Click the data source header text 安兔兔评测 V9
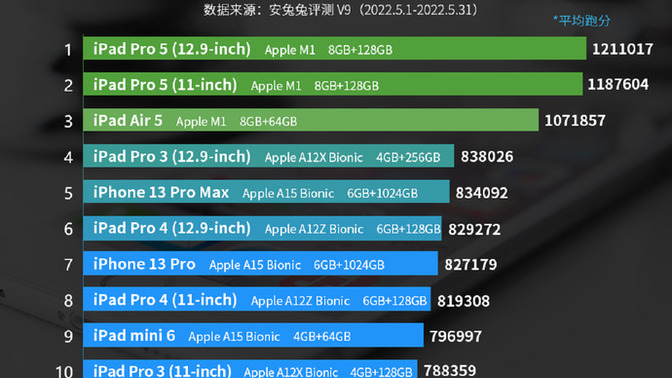The width and height of the screenshot is (672, 378). click(x=309, y=10)
